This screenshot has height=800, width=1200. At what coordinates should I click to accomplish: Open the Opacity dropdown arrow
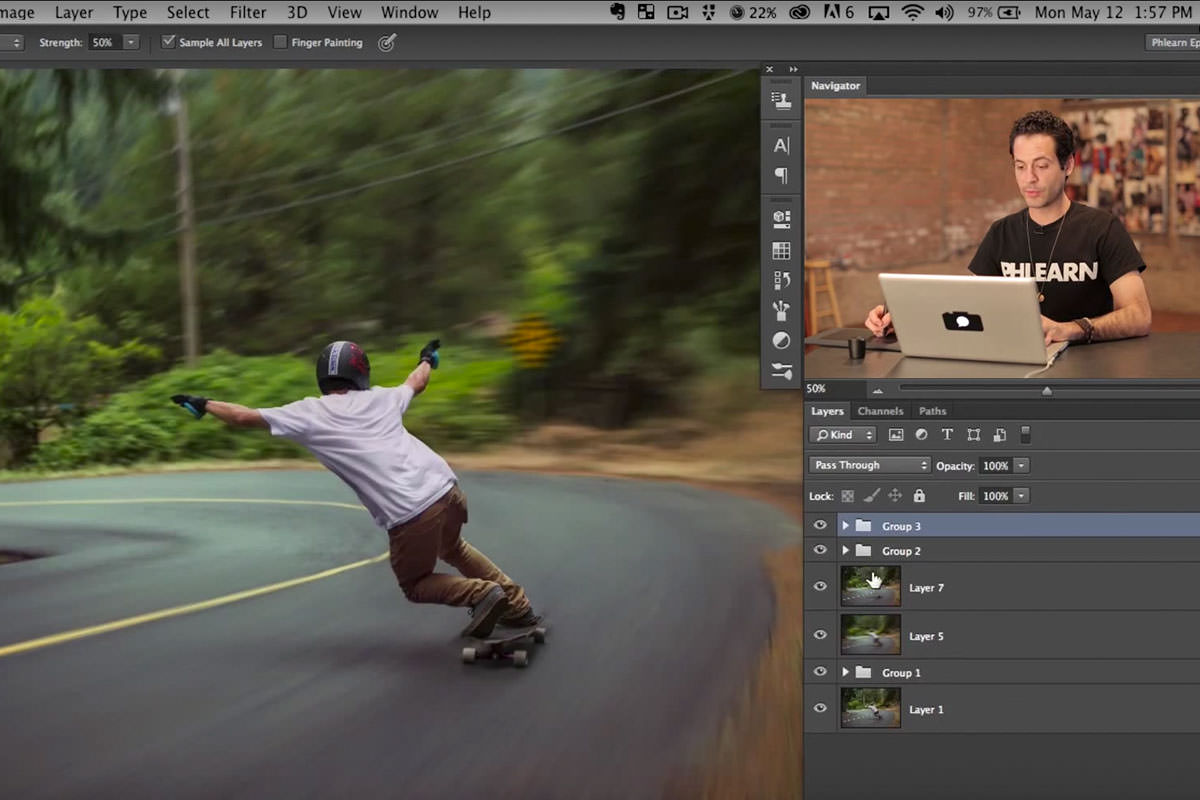coord(1021,465)
